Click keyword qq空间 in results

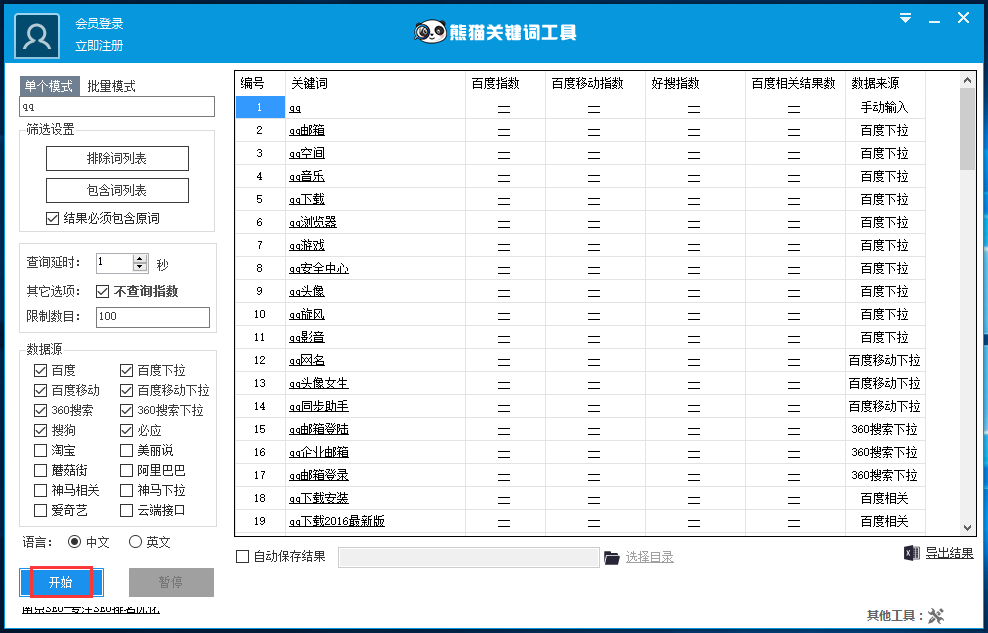pyautogui.click(x=307, y=154)
